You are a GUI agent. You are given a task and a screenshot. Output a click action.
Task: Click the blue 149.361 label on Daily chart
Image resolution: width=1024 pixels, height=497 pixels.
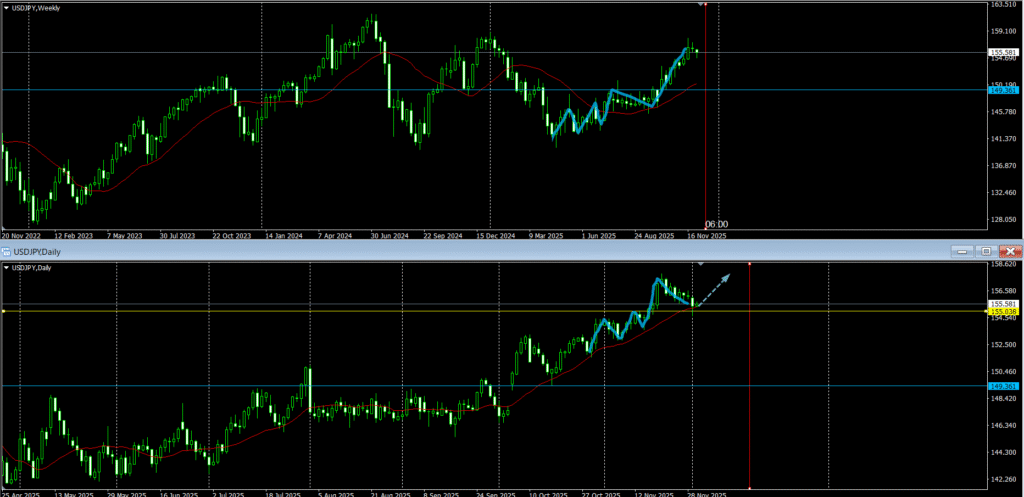point(1003,385)
